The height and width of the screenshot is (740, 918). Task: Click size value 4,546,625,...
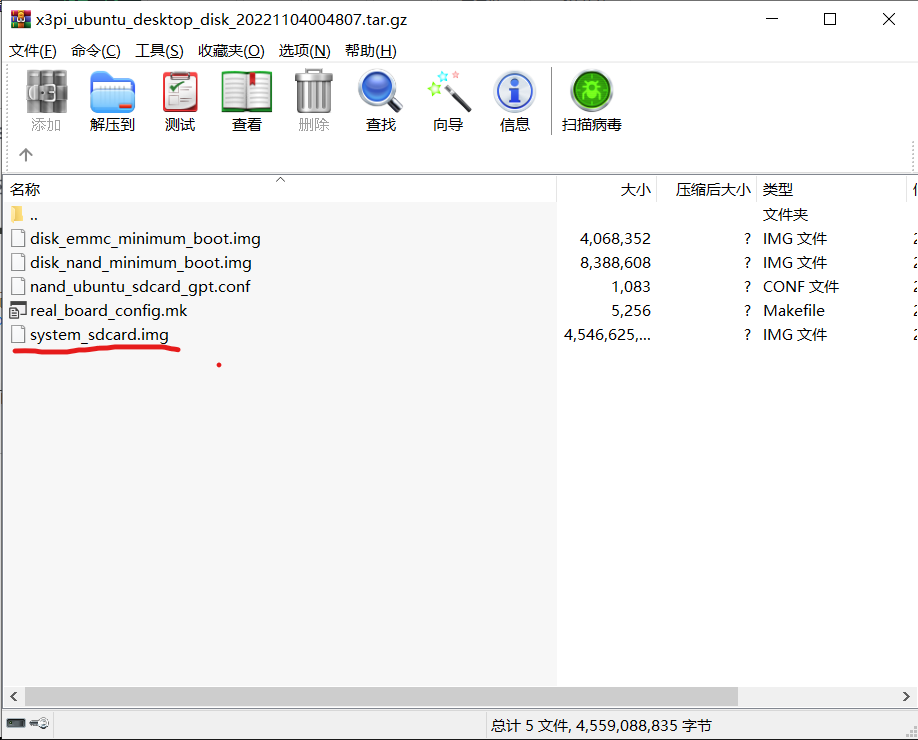(607, 334)
